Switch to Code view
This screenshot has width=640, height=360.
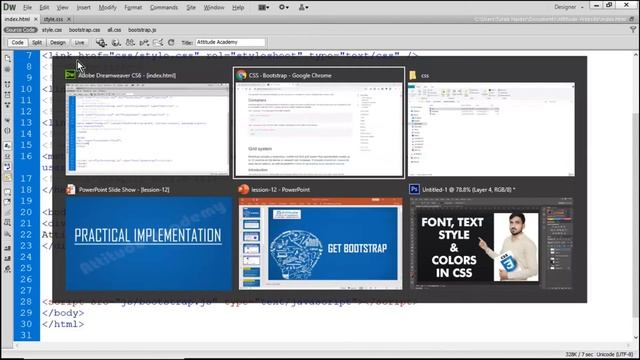[x=17, y=42]
